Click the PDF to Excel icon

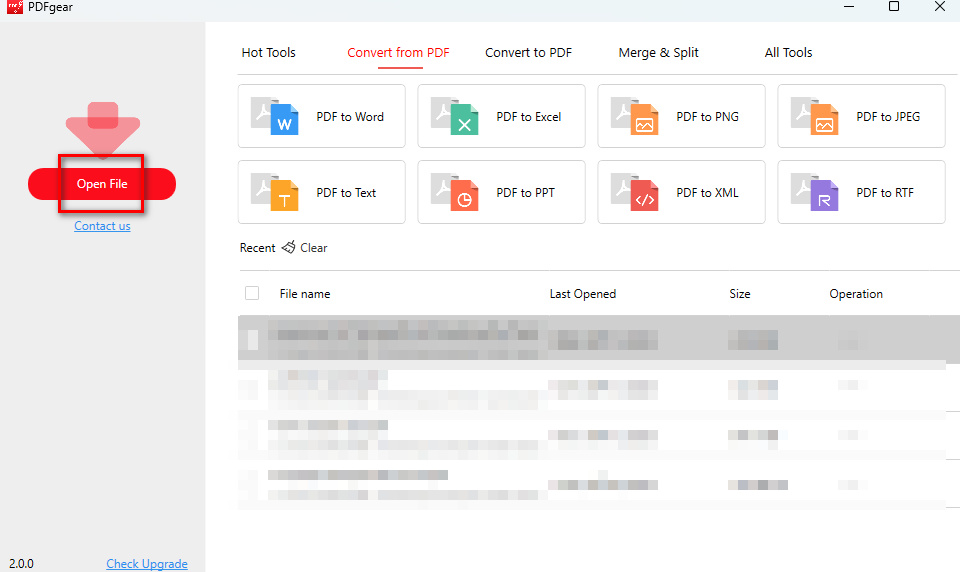click(454, 116)
